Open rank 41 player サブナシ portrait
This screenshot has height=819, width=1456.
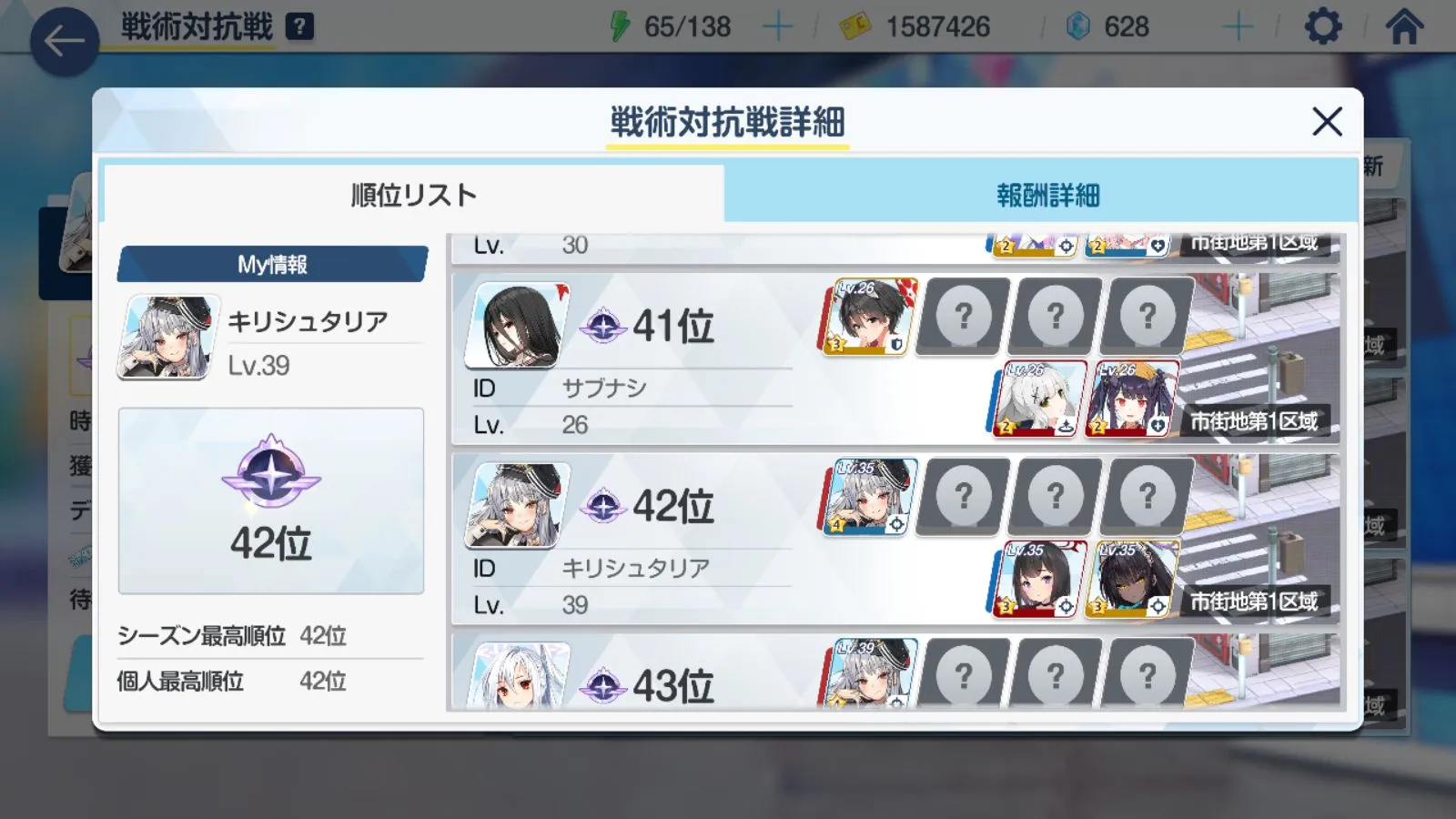(x=518, y=325)
